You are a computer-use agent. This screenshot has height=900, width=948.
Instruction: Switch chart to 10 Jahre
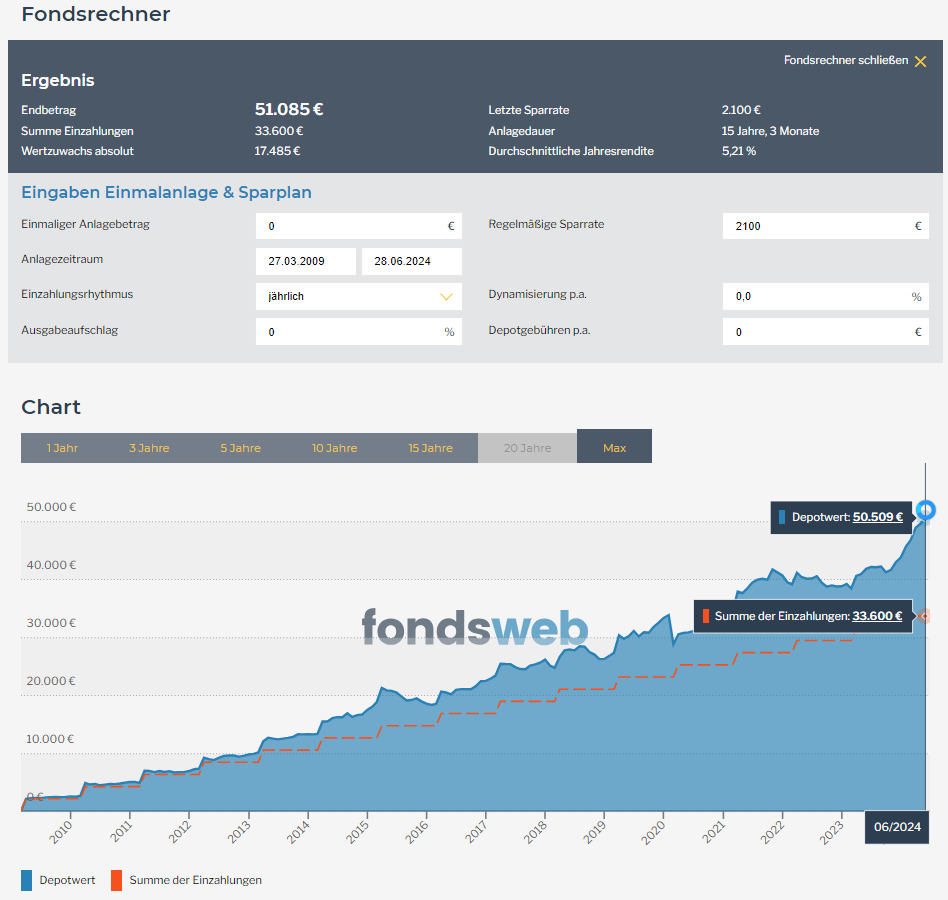334,447
